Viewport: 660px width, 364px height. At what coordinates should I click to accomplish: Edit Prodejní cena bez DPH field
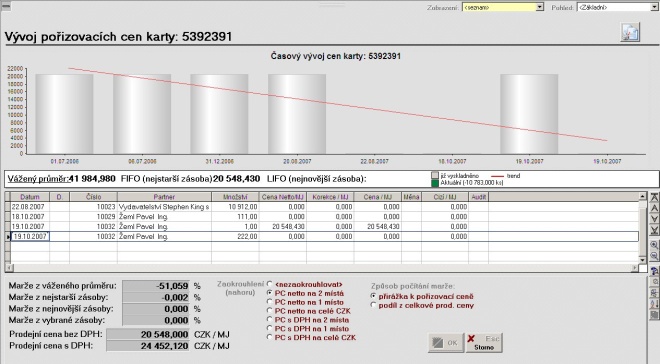pyautogui.click(x=148, y=335)
